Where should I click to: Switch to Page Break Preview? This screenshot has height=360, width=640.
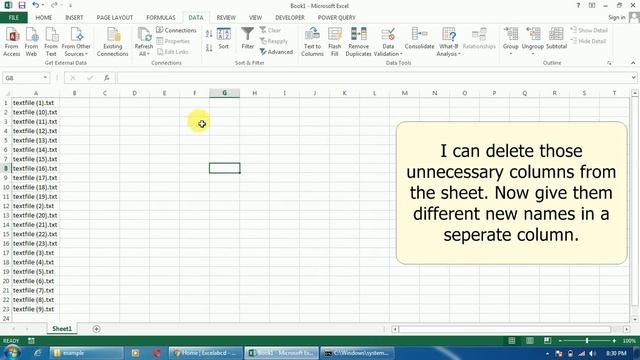pyautogui.click(x=547, y=340)
